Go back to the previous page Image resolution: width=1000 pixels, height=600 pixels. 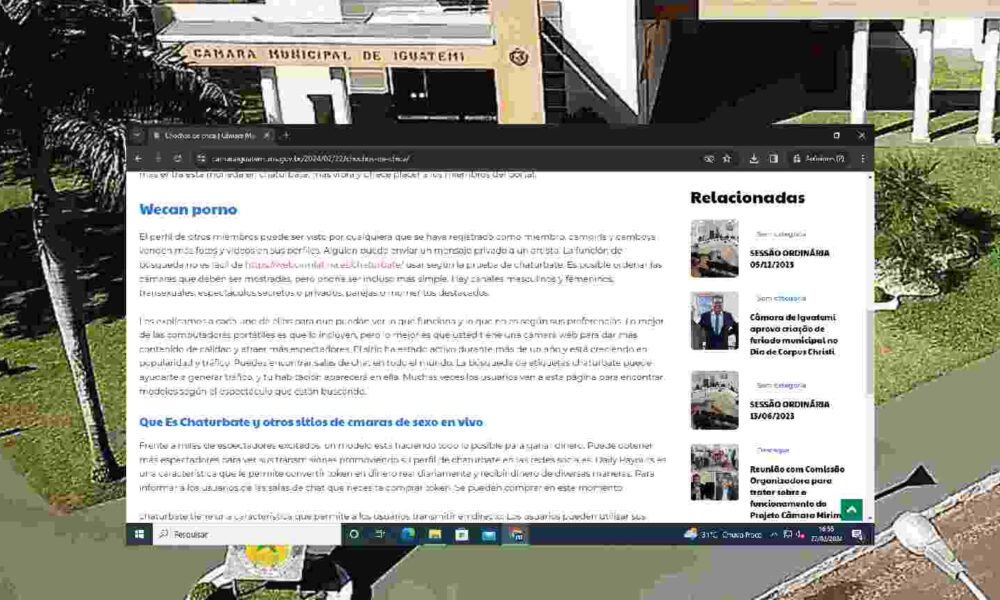point(138,158)
